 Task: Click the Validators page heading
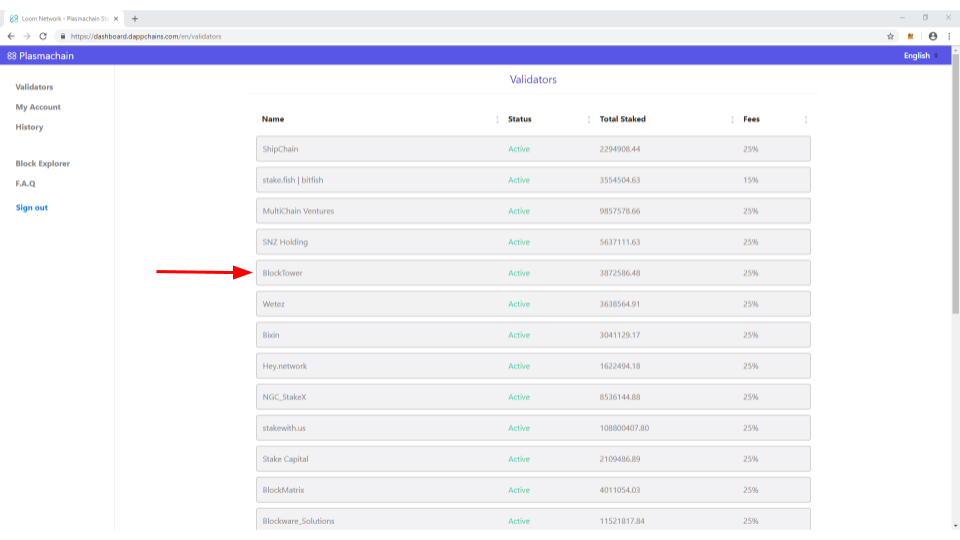(533, 80)
